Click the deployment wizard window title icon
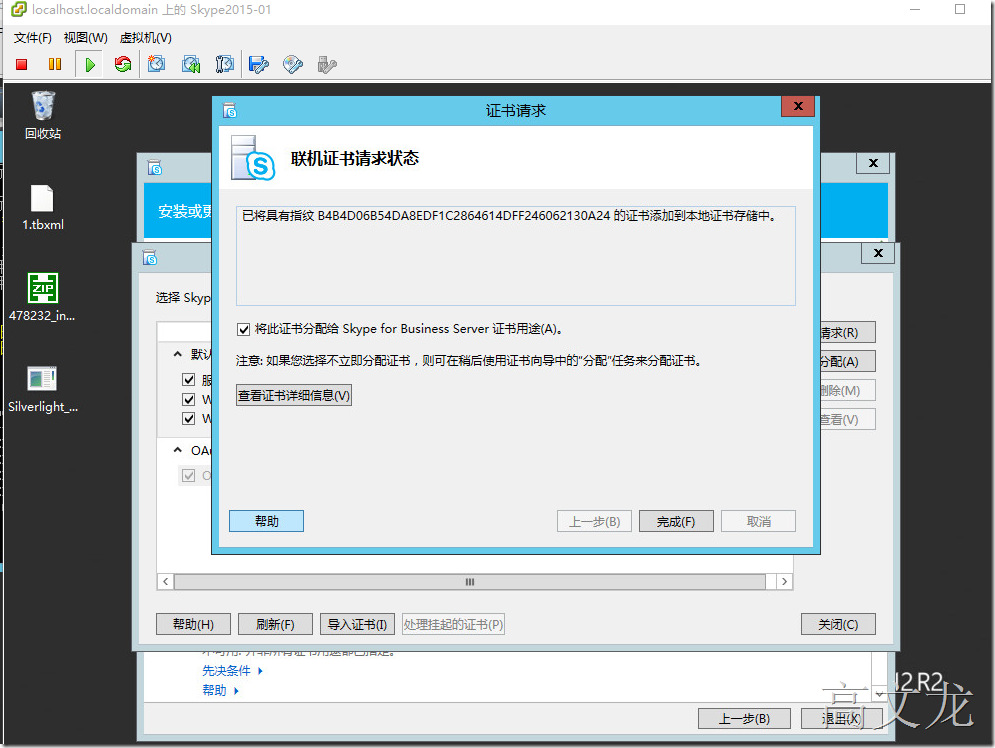This screenshot has width=995, height=748. [x=155, y=167]
